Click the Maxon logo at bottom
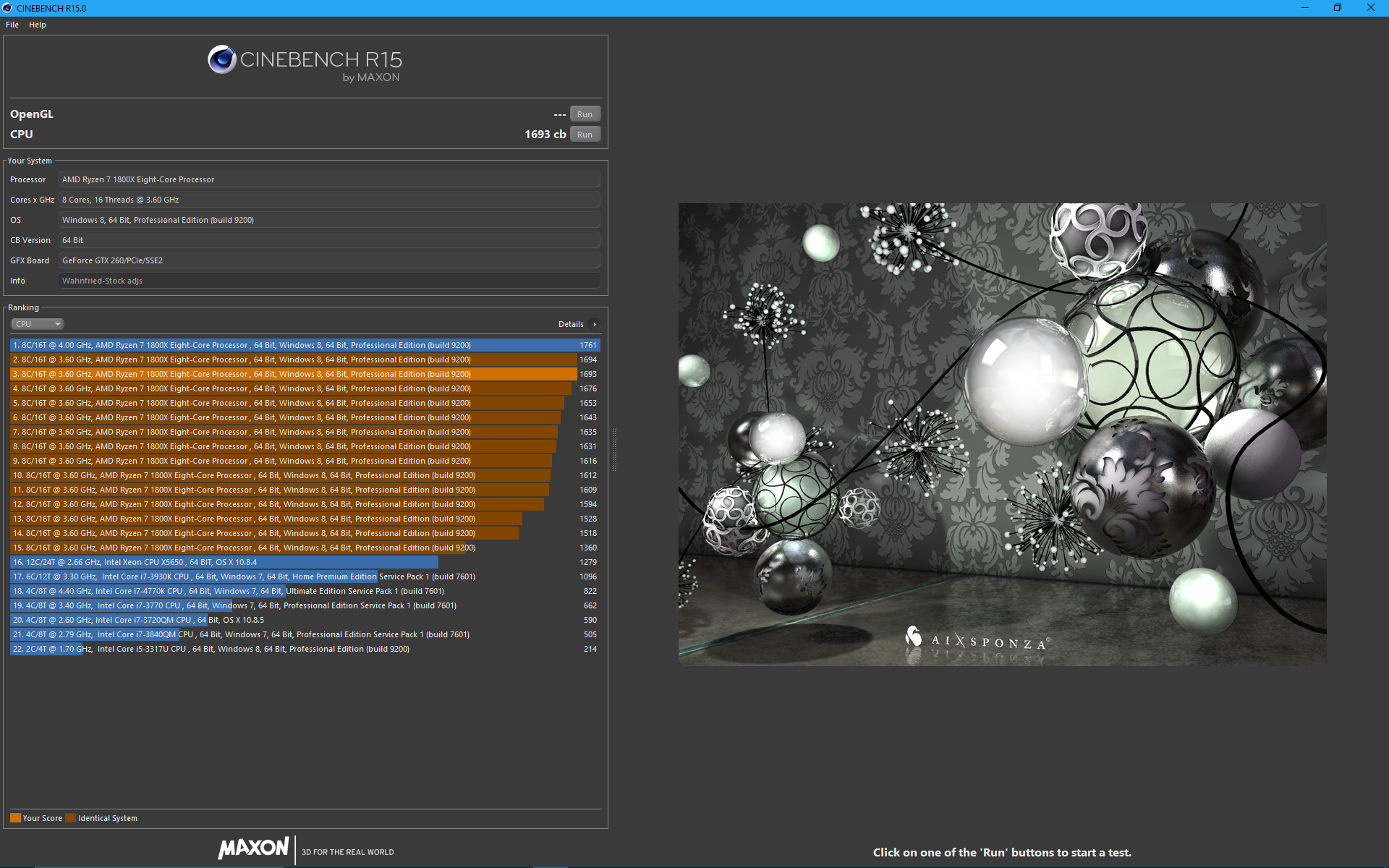 pos(253,848)
